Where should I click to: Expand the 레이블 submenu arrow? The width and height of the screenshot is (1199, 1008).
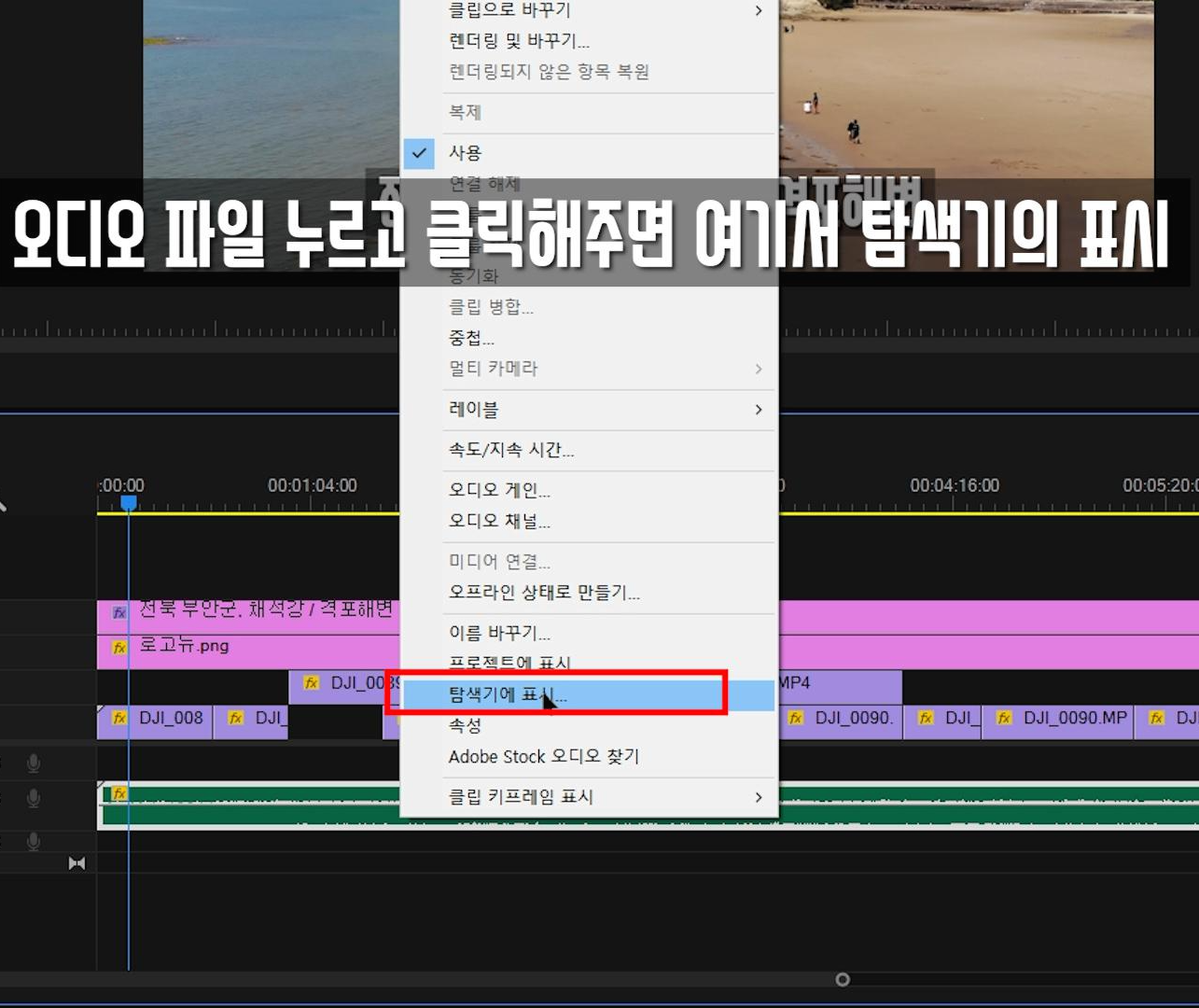tap(759, 410)
